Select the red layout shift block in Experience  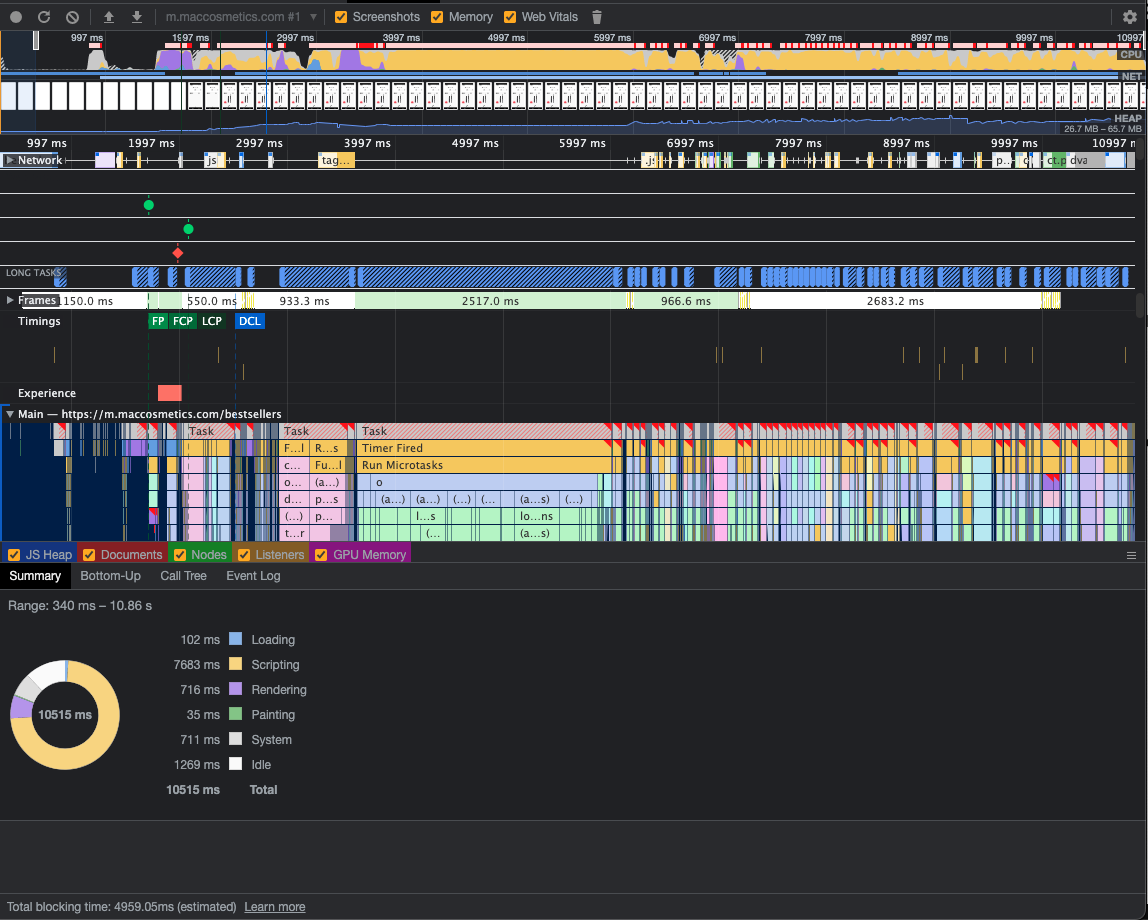[170, 393]
